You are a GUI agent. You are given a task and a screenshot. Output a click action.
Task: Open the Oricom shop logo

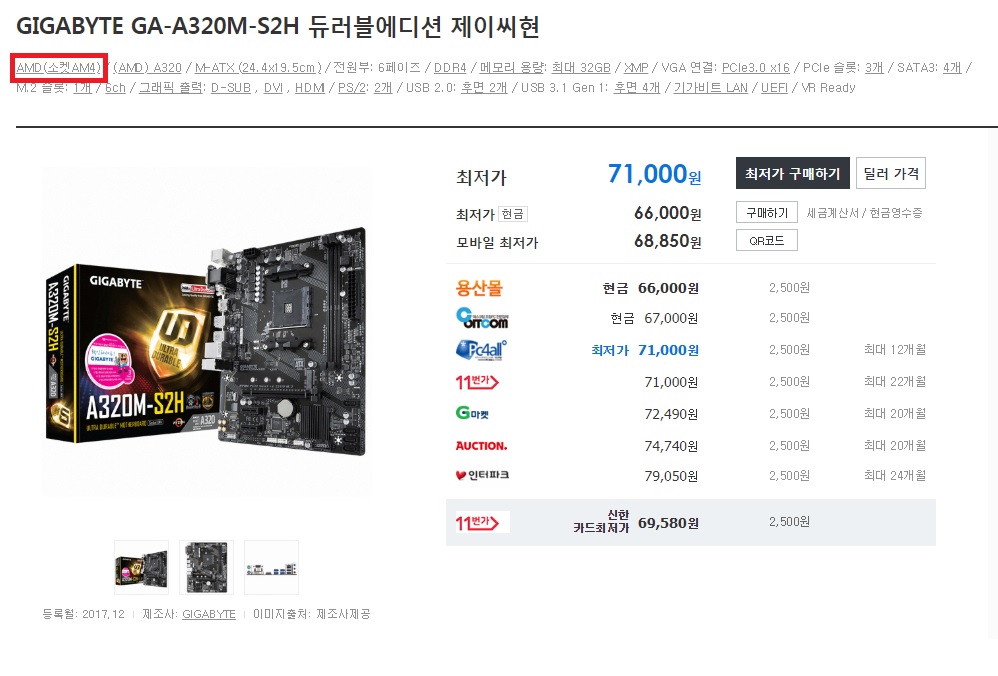(x=482, y=318)
